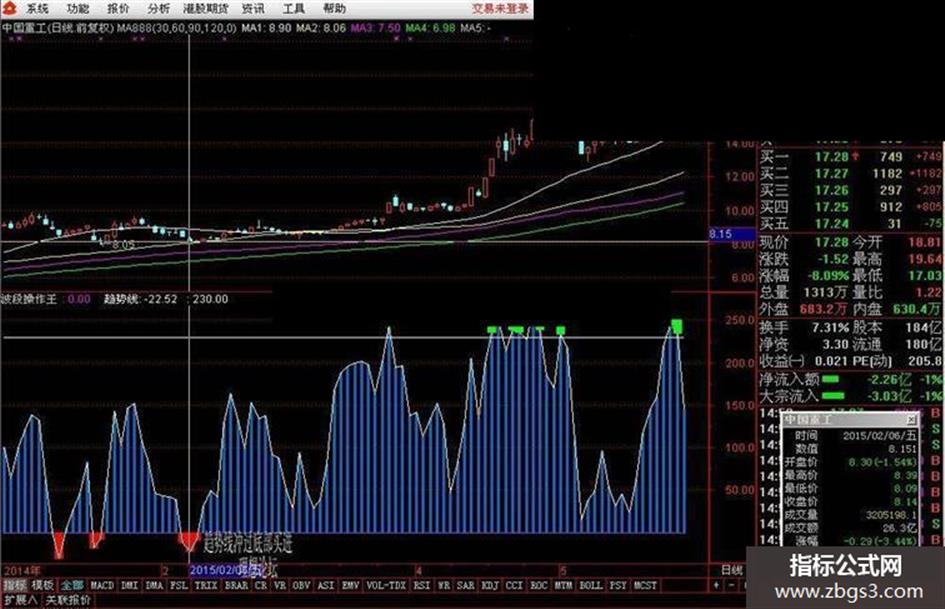Switch to the RSI indicator
Screen dimensions: 945x609
pyautogui.click(x=422, y=585)
